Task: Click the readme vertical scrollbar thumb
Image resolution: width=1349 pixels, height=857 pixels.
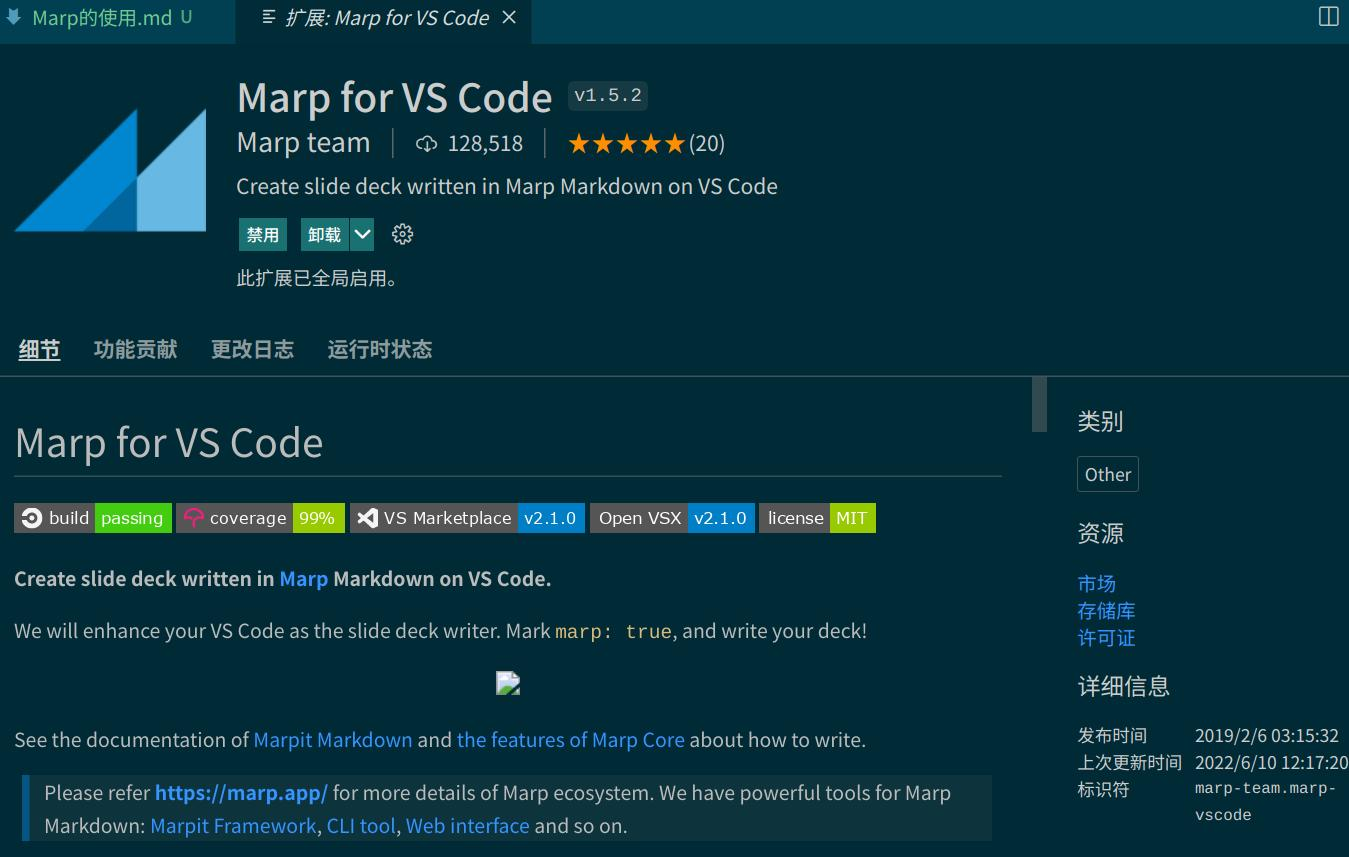Action: [x=1039, y=404]
